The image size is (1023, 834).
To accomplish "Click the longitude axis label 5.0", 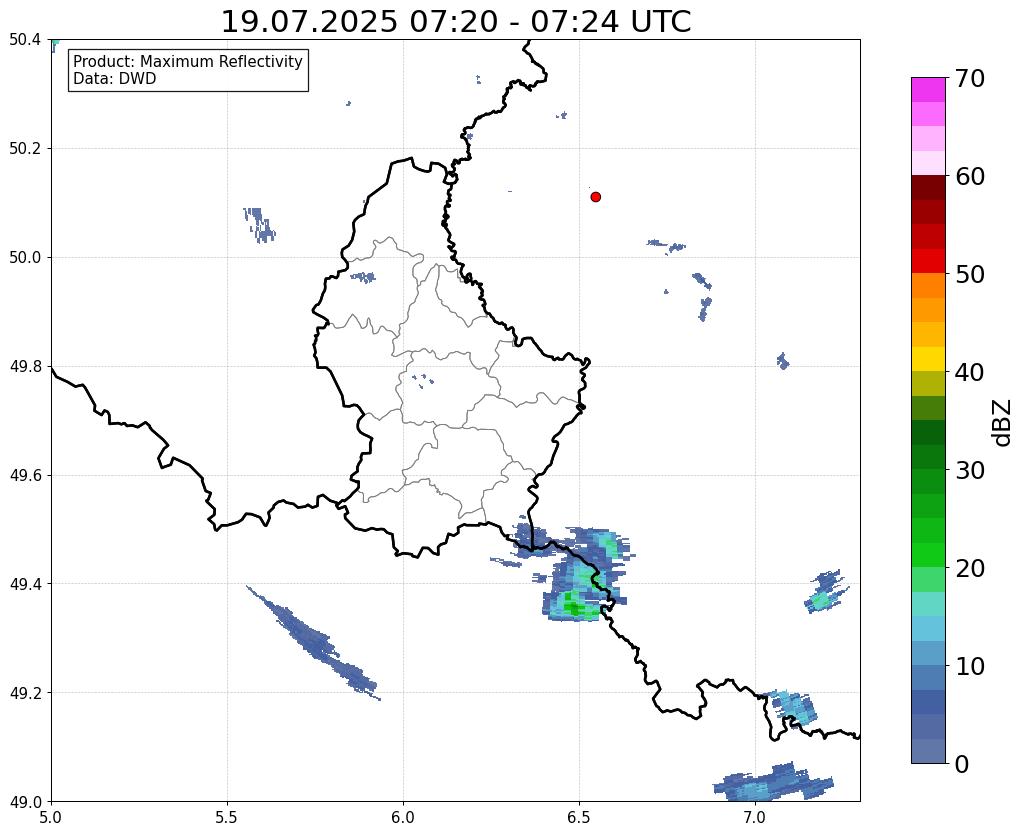I will 51,817.
